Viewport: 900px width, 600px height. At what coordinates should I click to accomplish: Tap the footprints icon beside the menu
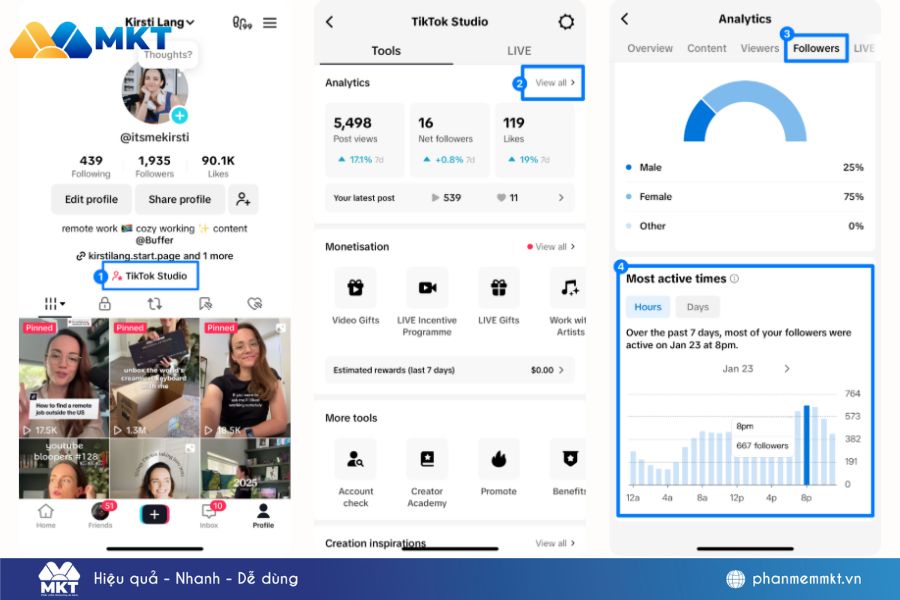click(242, 23)
